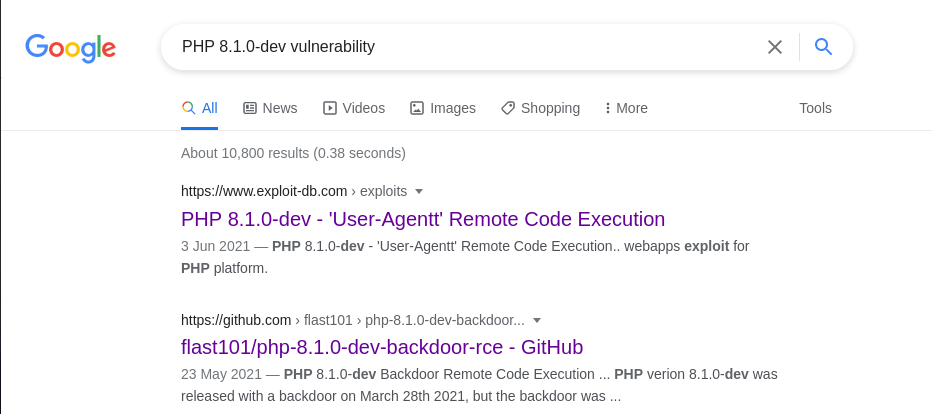Screen dimensions: 932x414
Task: Click the Videos tab play icon
Action: click(x=330, y=108)
